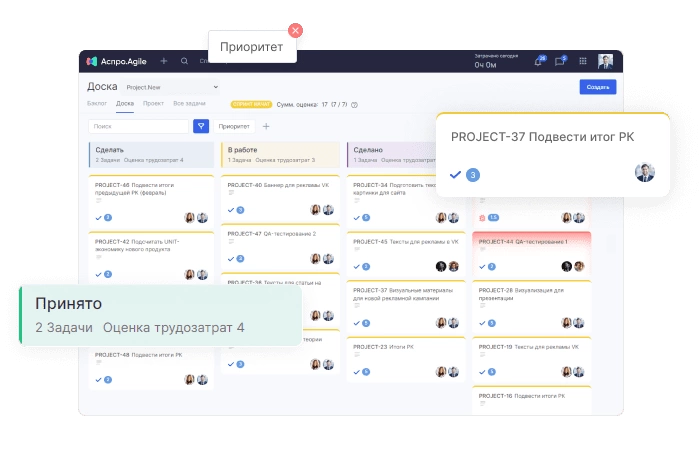Click the 0ч 0м time spent today indicator

click(x=486, y=65)
